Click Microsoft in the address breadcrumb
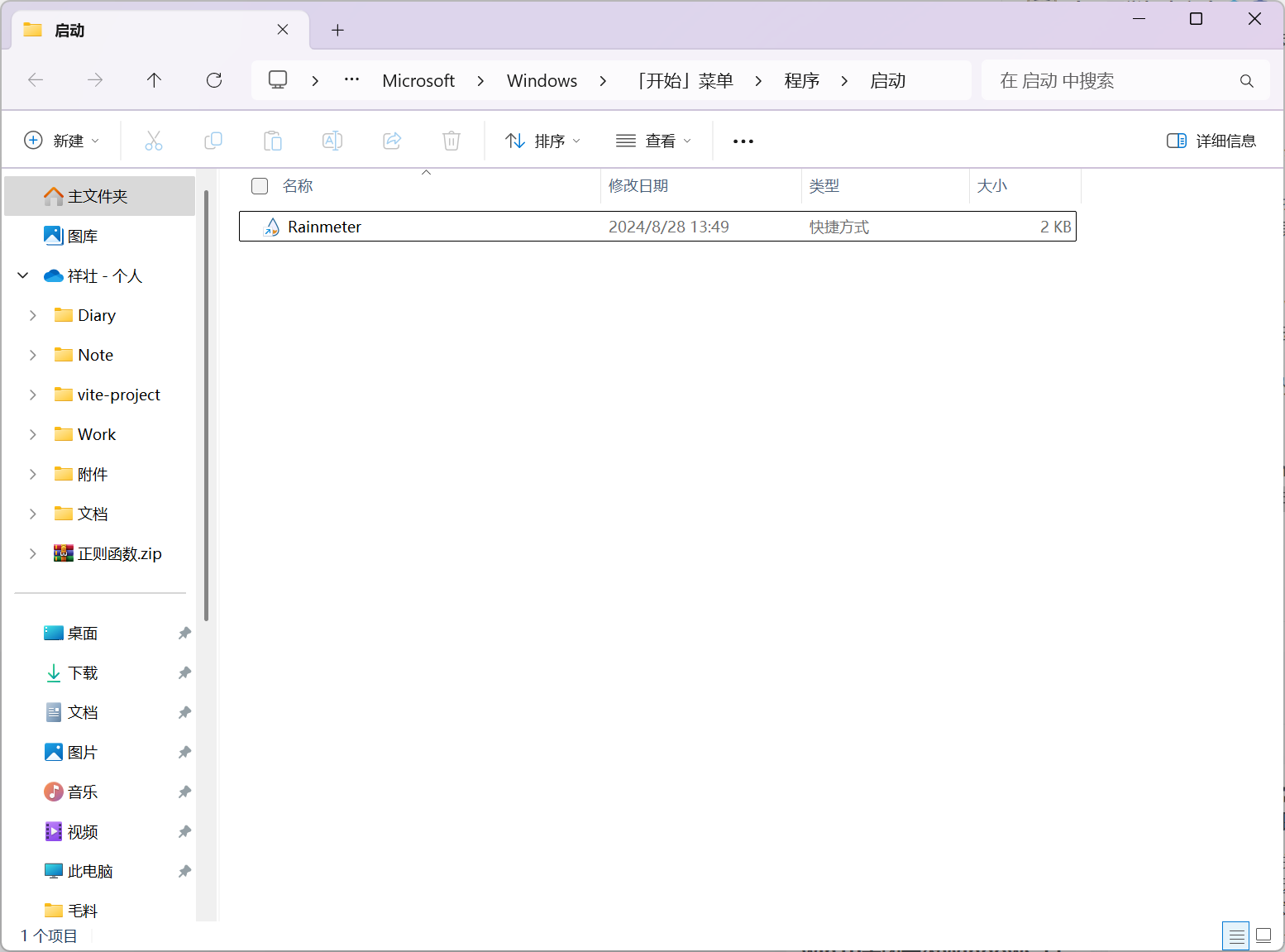 coord(418,81)
